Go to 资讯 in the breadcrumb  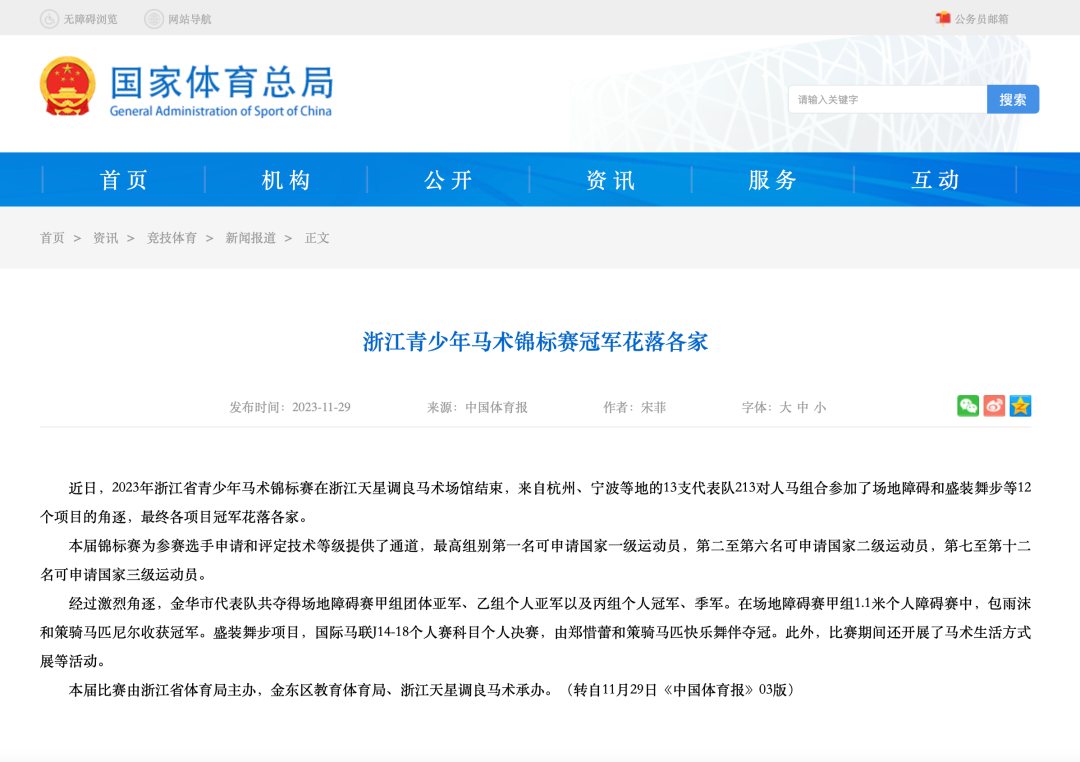(105, 238)
